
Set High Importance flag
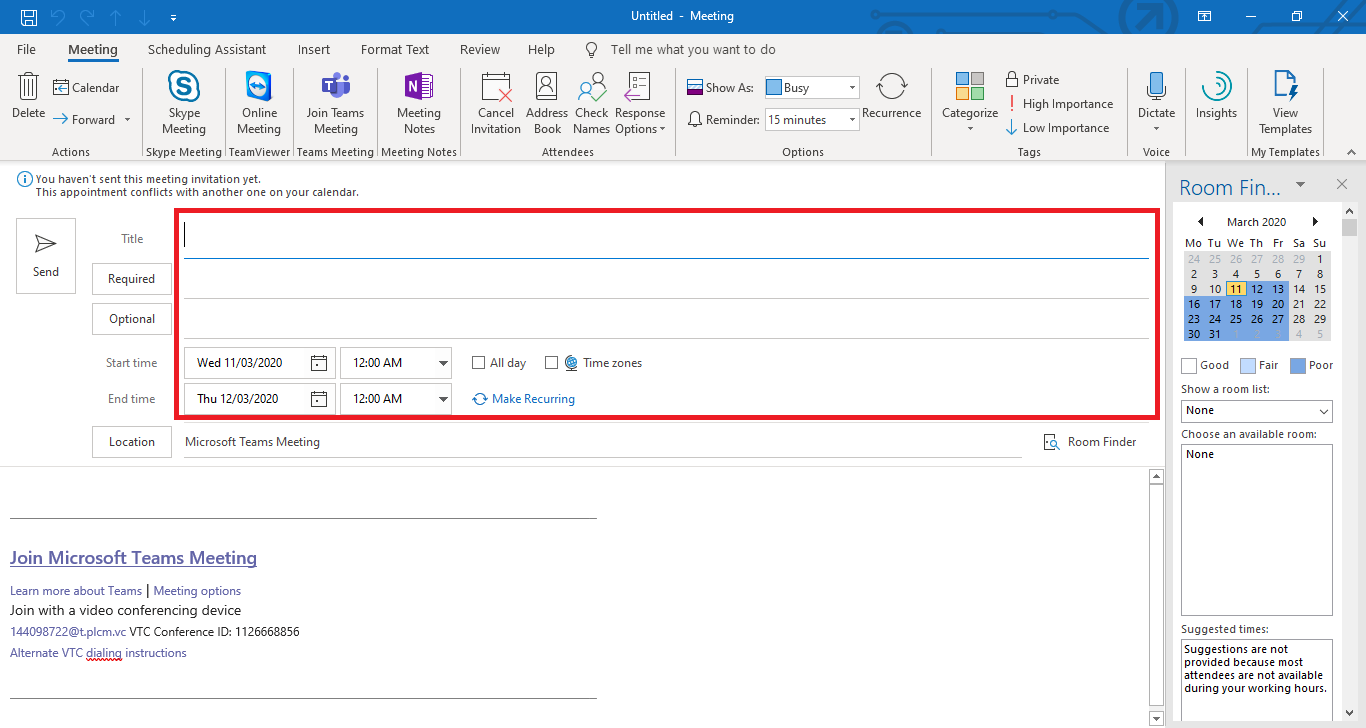click(x=1059, y=104)
